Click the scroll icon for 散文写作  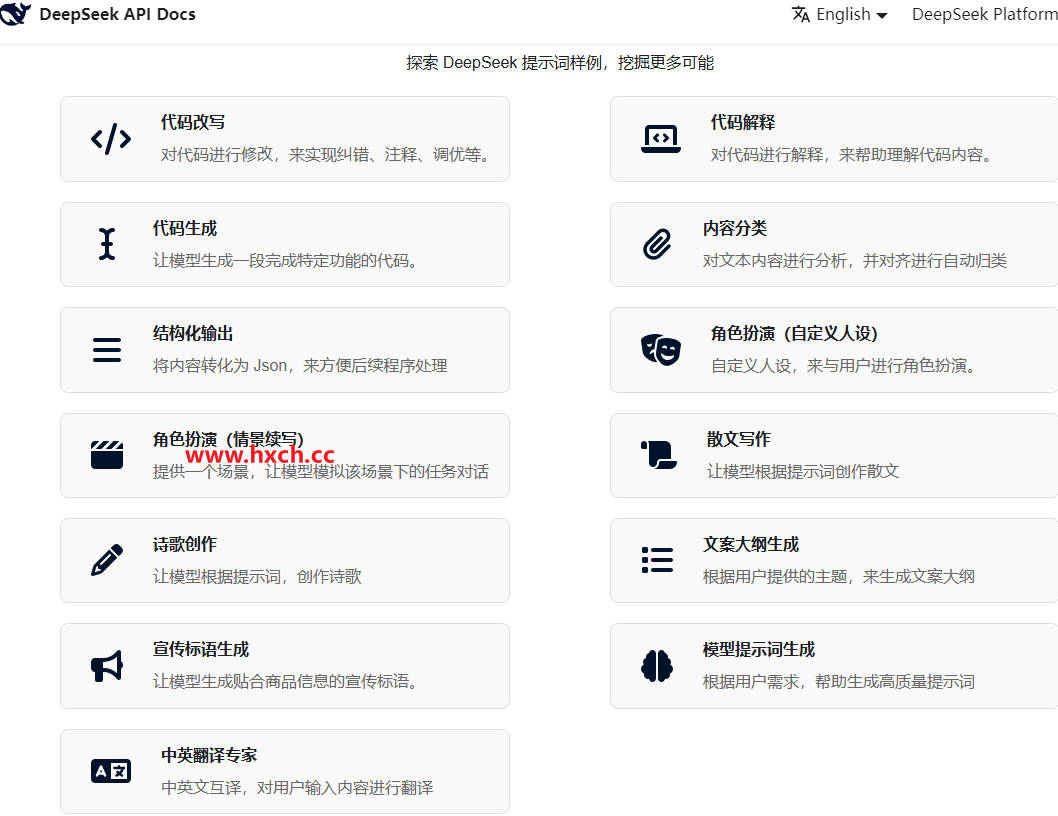tap(659, 455)
